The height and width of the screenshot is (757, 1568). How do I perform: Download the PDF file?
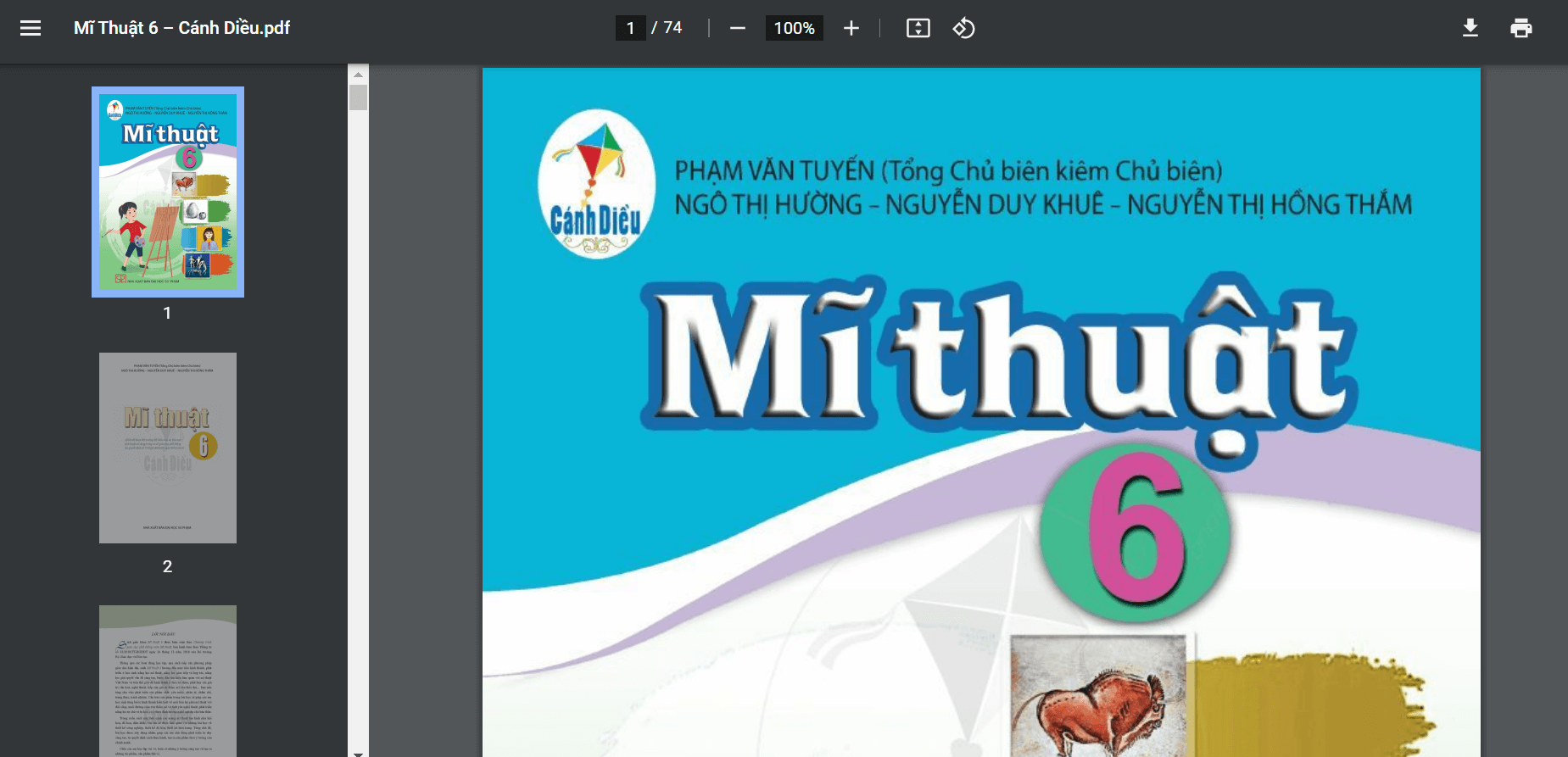[1470, 28]
